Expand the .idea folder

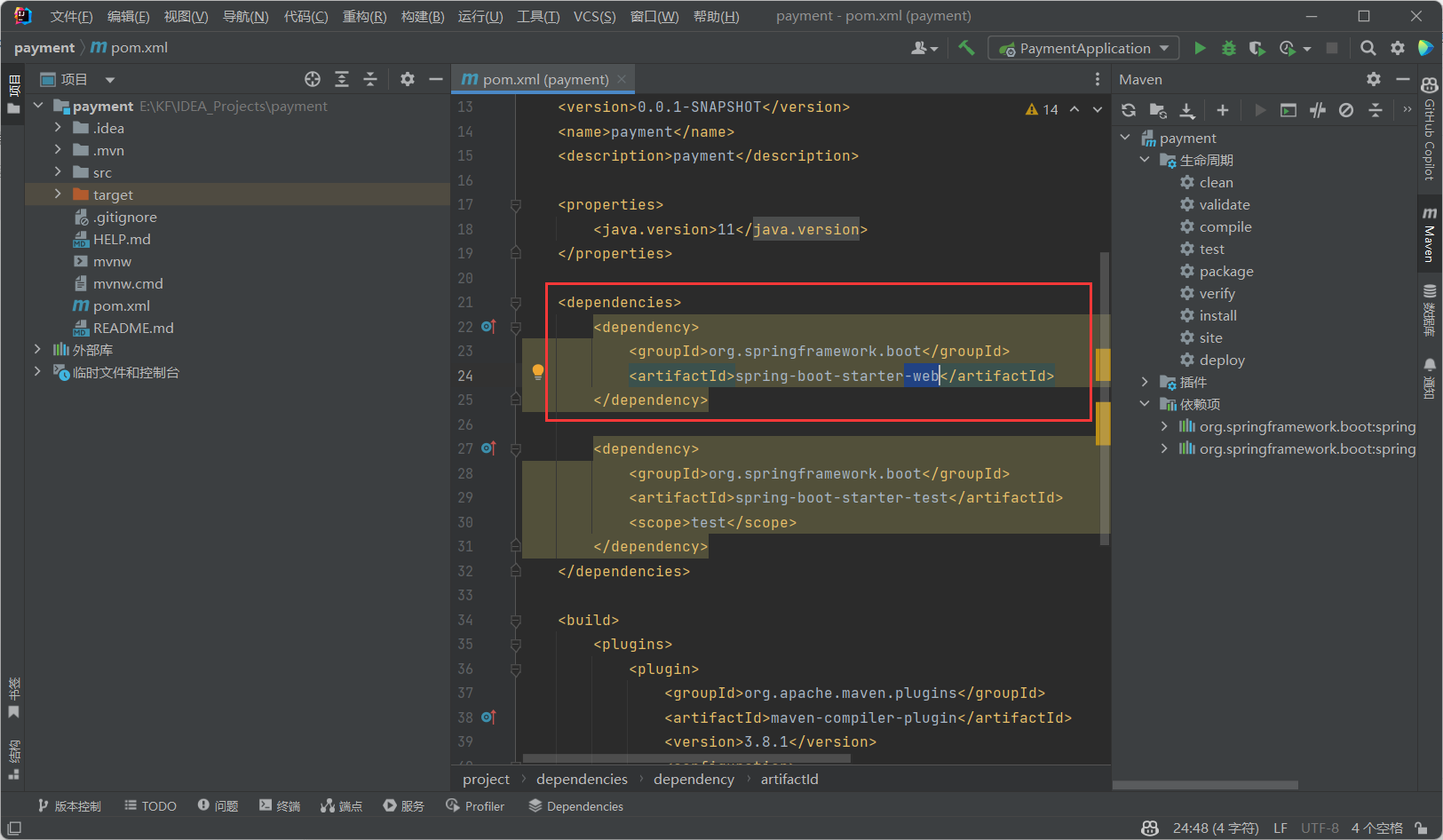(x=58, y=128)
